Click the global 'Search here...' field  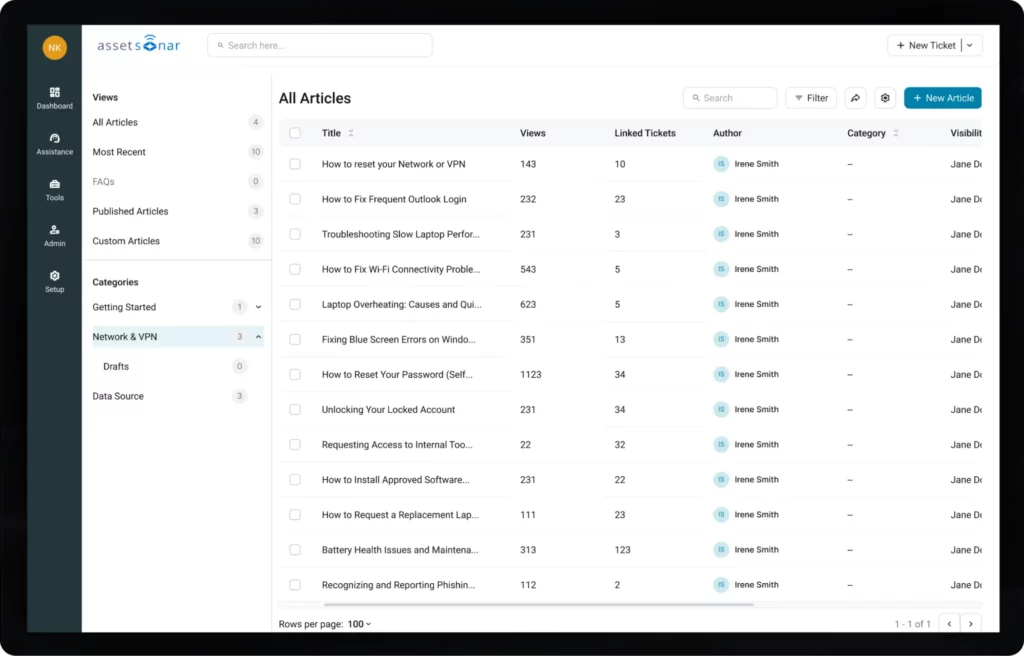coord(320,45)
